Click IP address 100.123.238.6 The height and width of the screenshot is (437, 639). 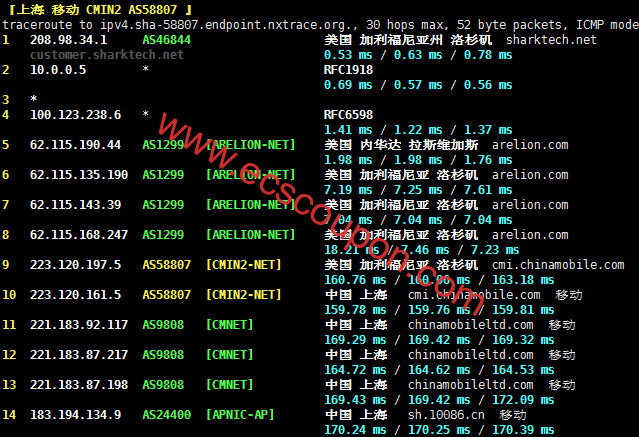point(75,115)
